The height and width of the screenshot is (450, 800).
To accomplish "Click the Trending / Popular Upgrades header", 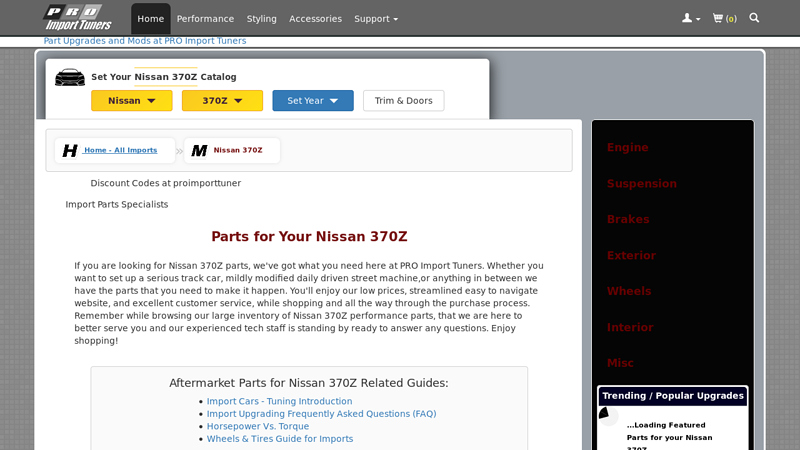I will 672,396.
